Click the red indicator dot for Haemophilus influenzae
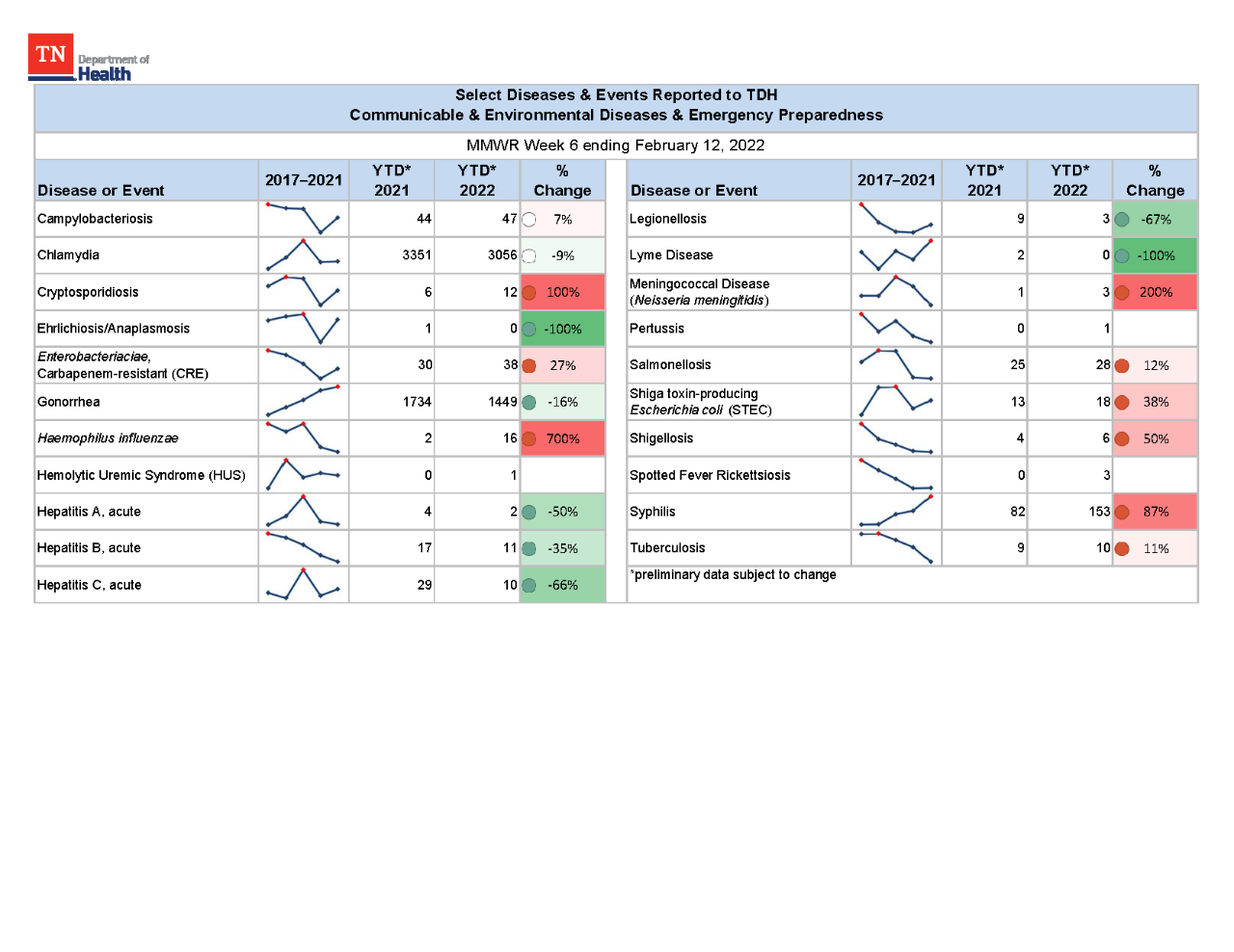Screen dimensions: 1234x952 point(529,438)
